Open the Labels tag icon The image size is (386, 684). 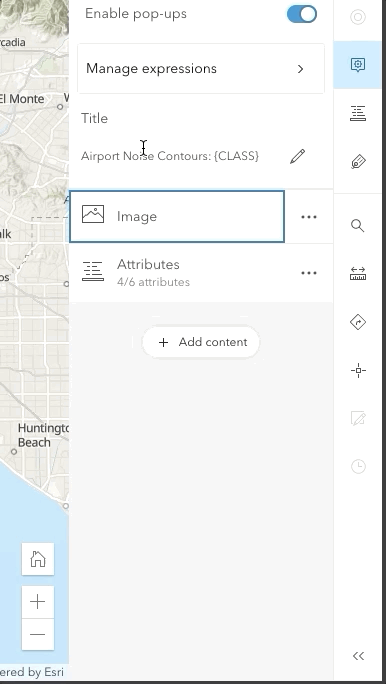pos(358,162)
